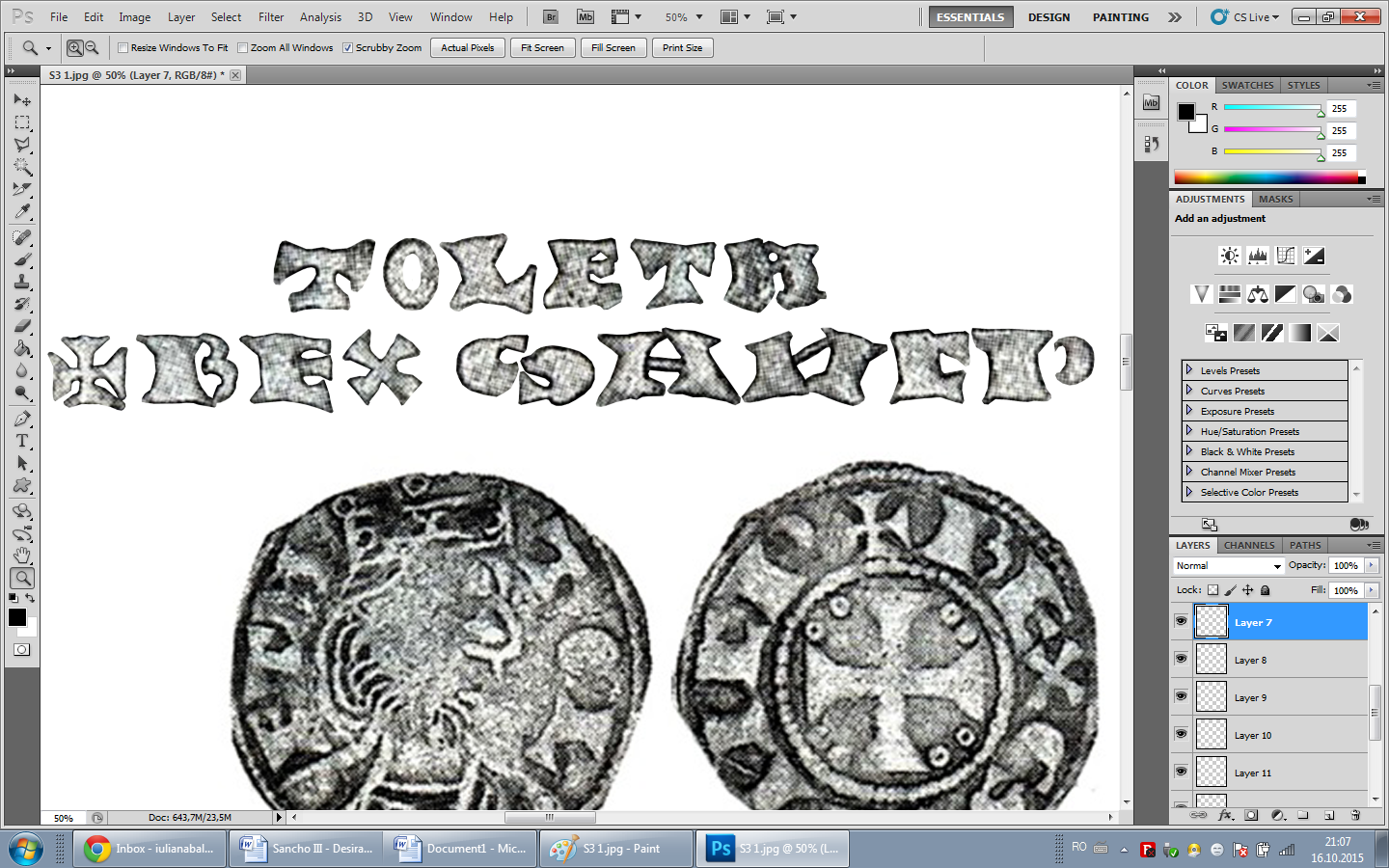
Task: Create a Color Balance adjustment
Action: [1258, 294]
